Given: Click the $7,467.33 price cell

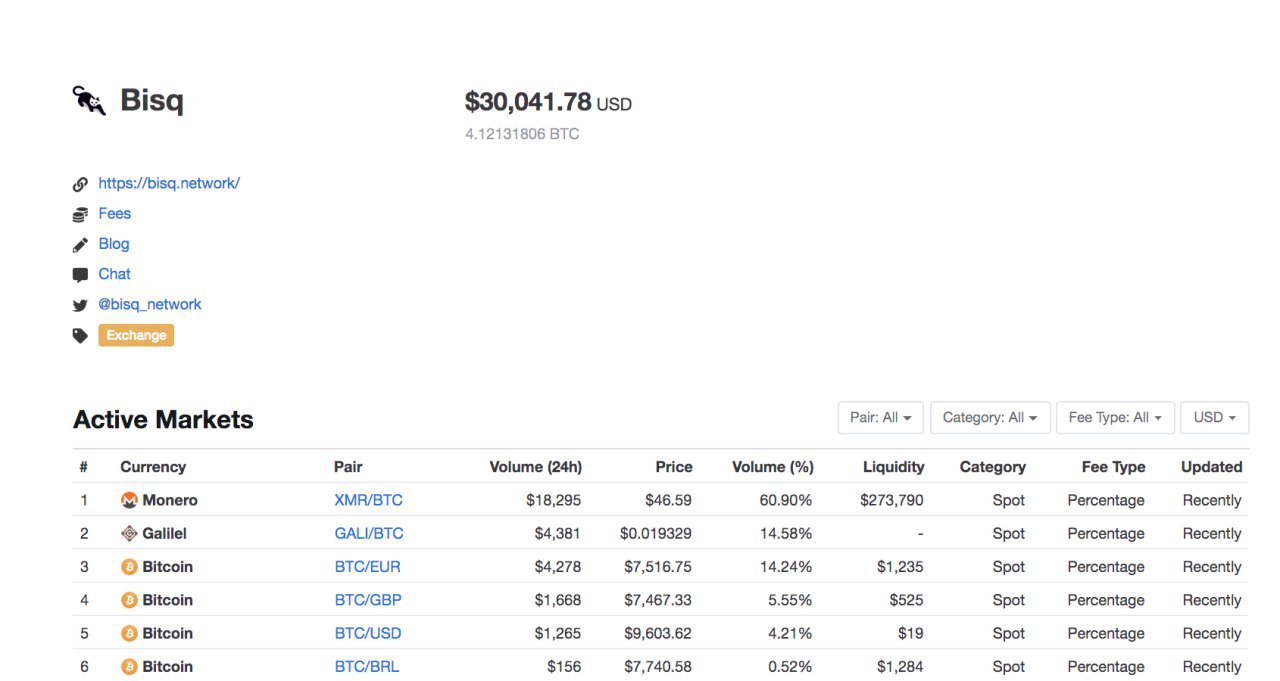Looking at the screenshot, I should pos(658,600).
